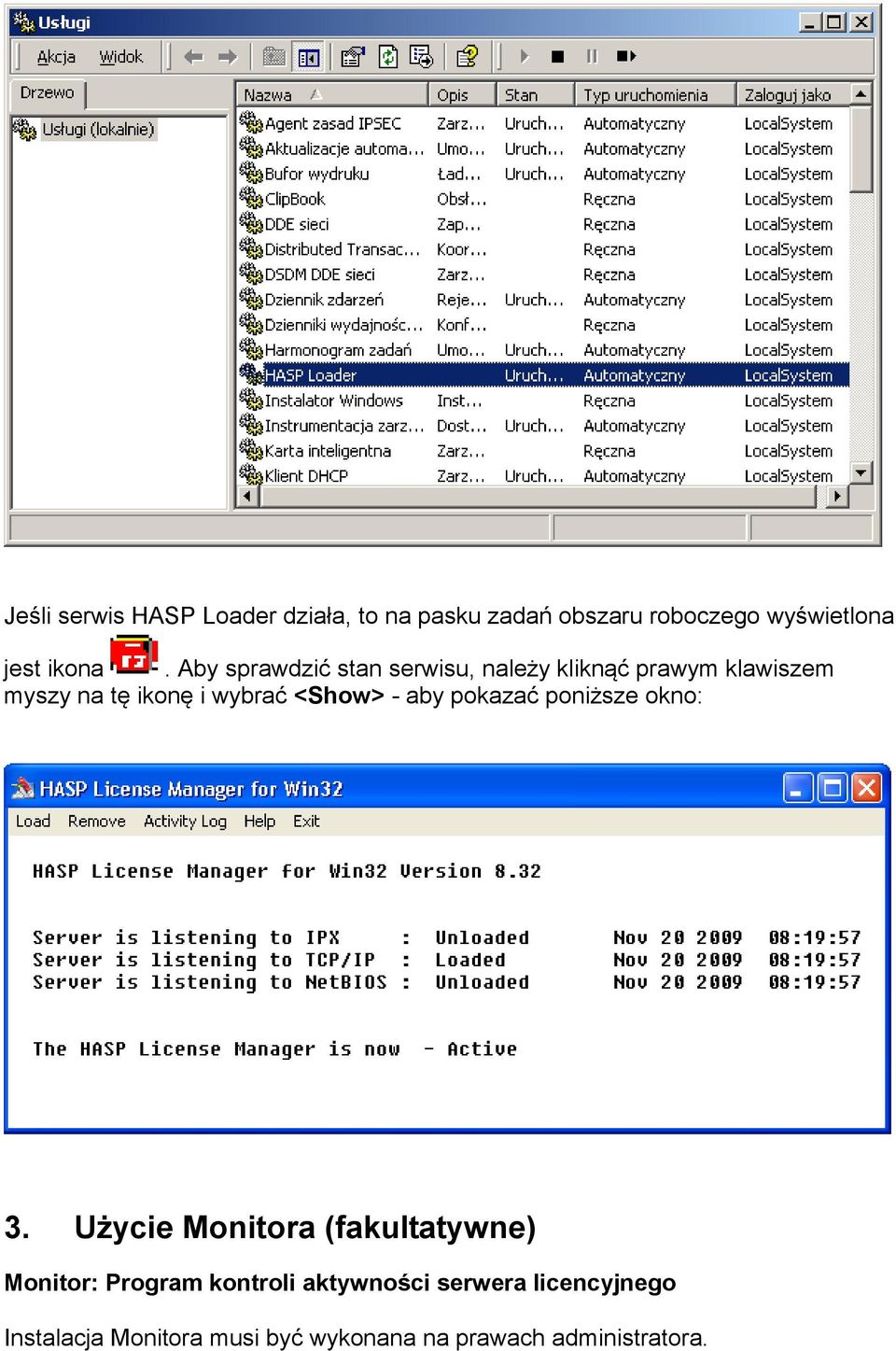Image resolution: width=896 pixels, height=1351 pixels.
Task: Click horizontal scrollbar right arrow
Action: (x=838, y=497)
